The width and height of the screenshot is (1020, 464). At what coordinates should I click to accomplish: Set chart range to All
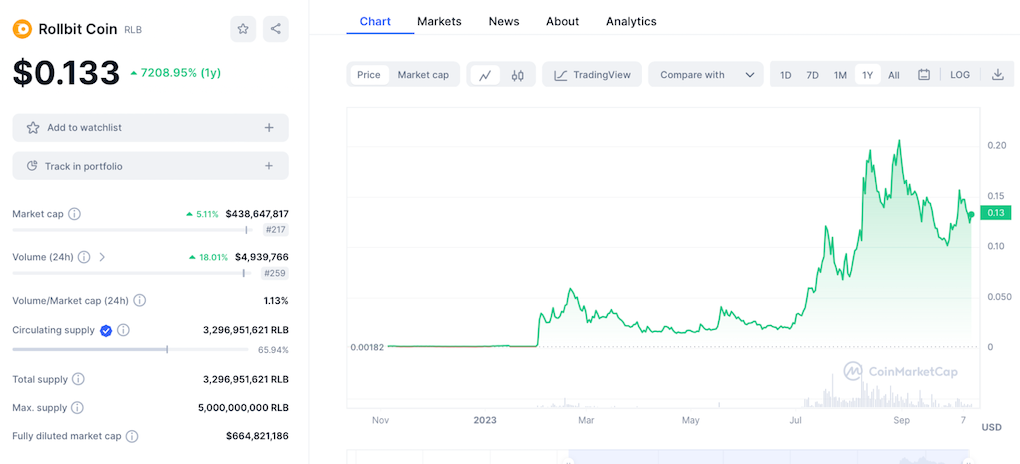(x=894, y=75)
